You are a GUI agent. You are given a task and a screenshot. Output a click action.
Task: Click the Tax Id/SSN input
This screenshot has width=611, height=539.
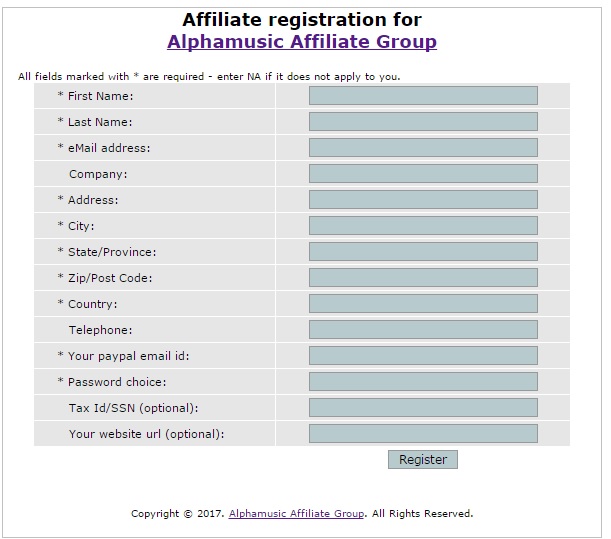(423, 408)
